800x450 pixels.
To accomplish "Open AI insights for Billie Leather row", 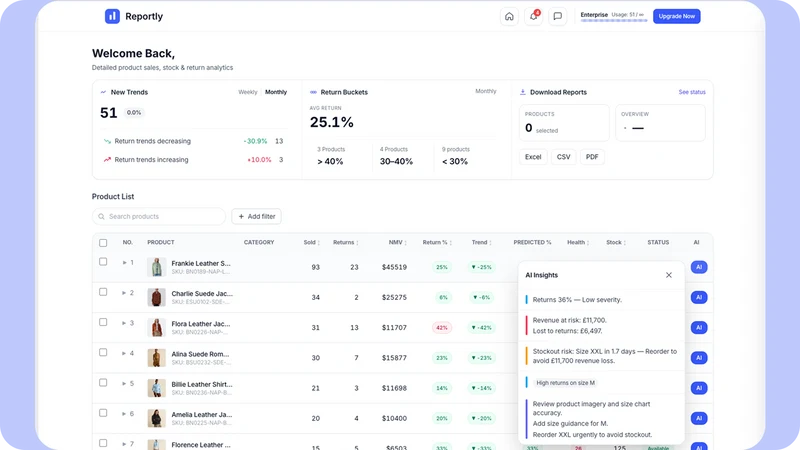I will 699,388.
